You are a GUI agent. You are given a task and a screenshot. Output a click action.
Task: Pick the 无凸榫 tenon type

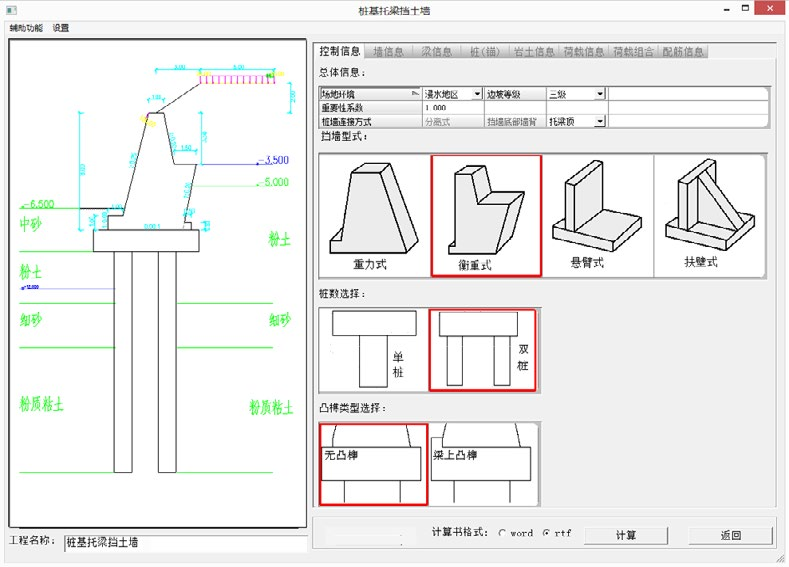click(373, 464)
